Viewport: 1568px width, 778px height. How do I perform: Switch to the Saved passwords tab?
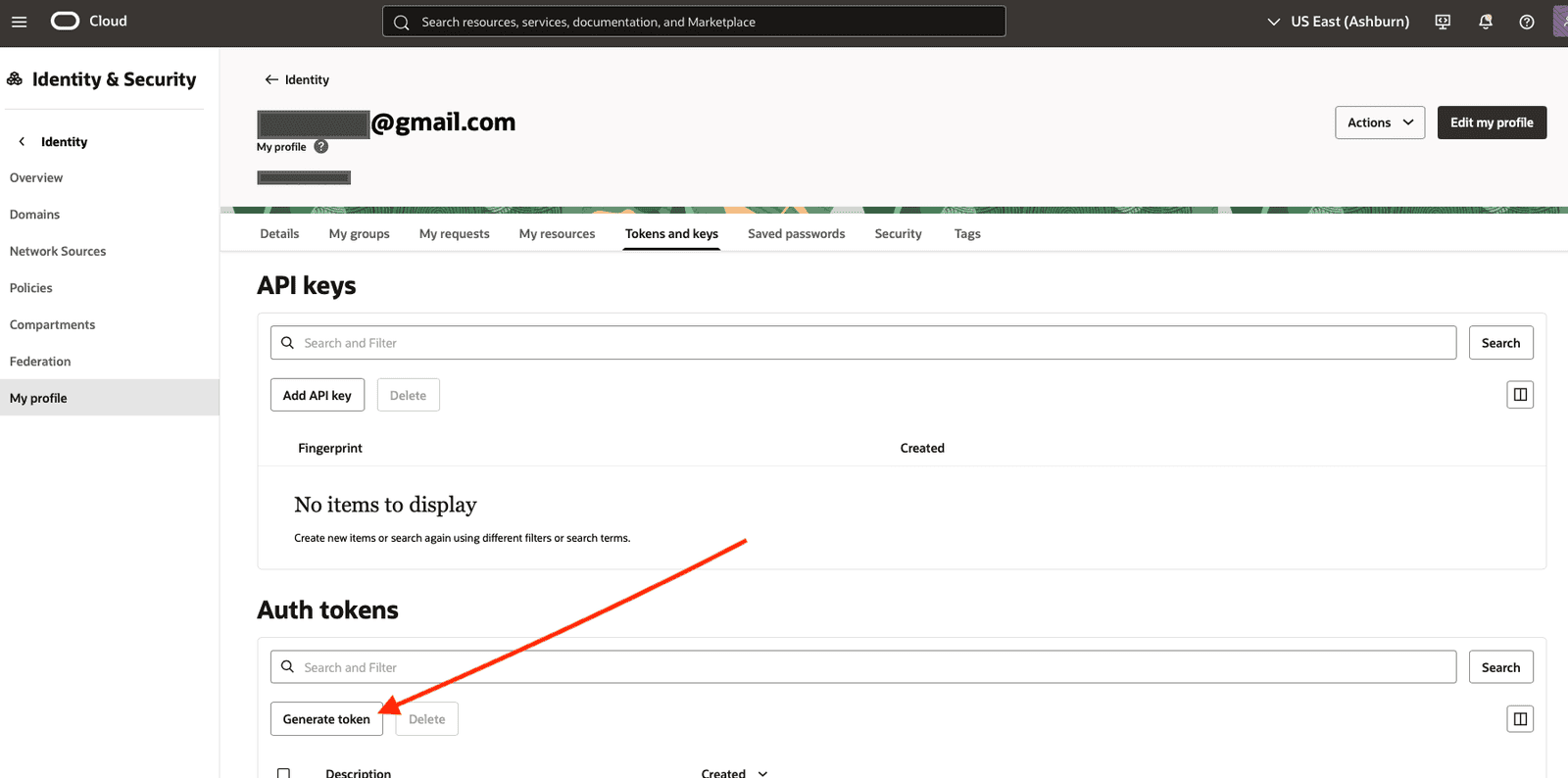pos(796,234)
